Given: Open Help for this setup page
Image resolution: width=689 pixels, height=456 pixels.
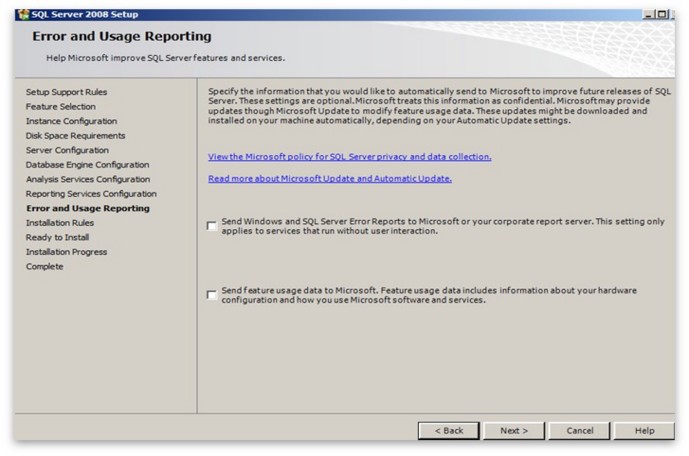Looking at the screenshot, I should [x=644, y=431].
